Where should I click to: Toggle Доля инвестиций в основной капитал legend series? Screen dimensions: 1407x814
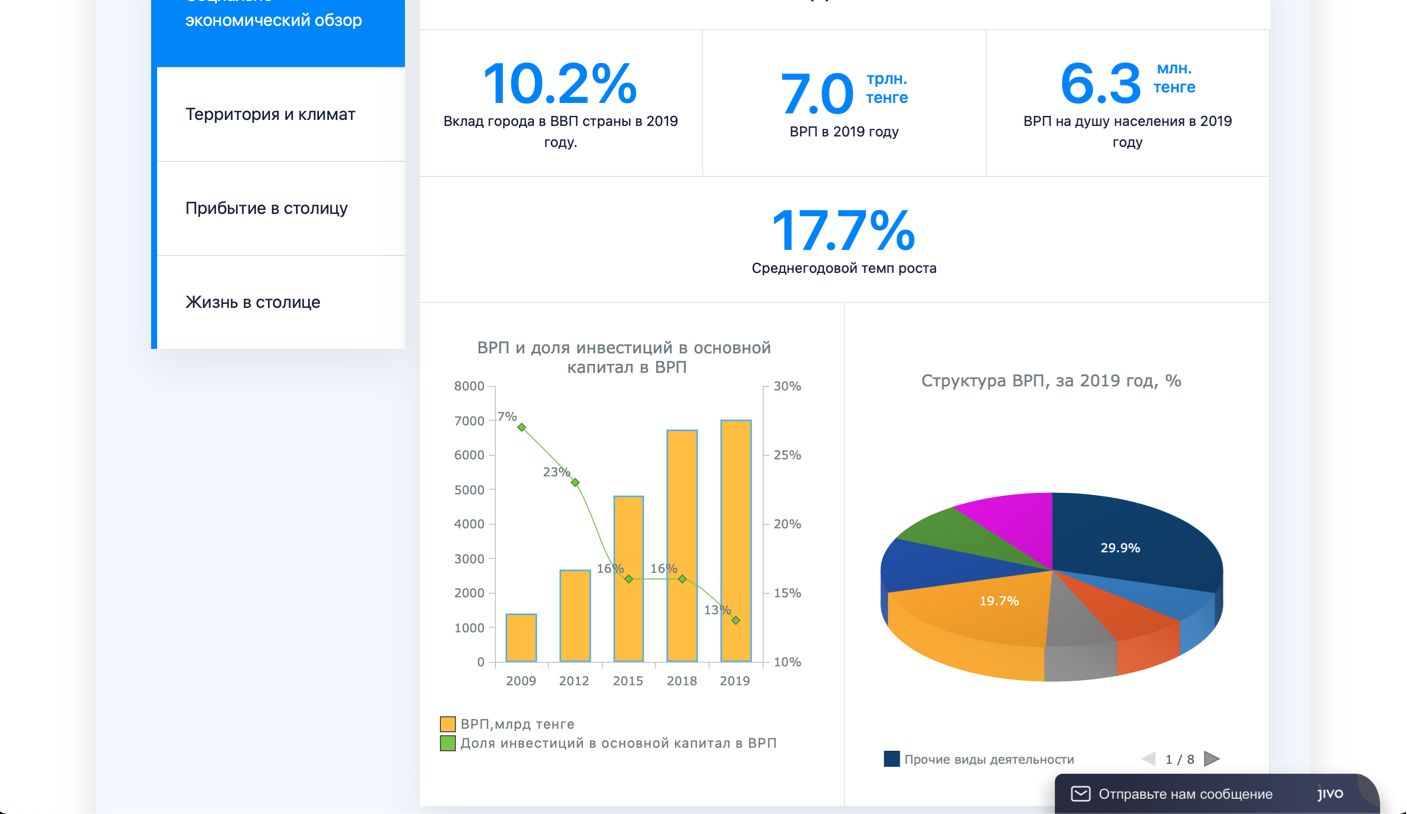pos(609,743)
